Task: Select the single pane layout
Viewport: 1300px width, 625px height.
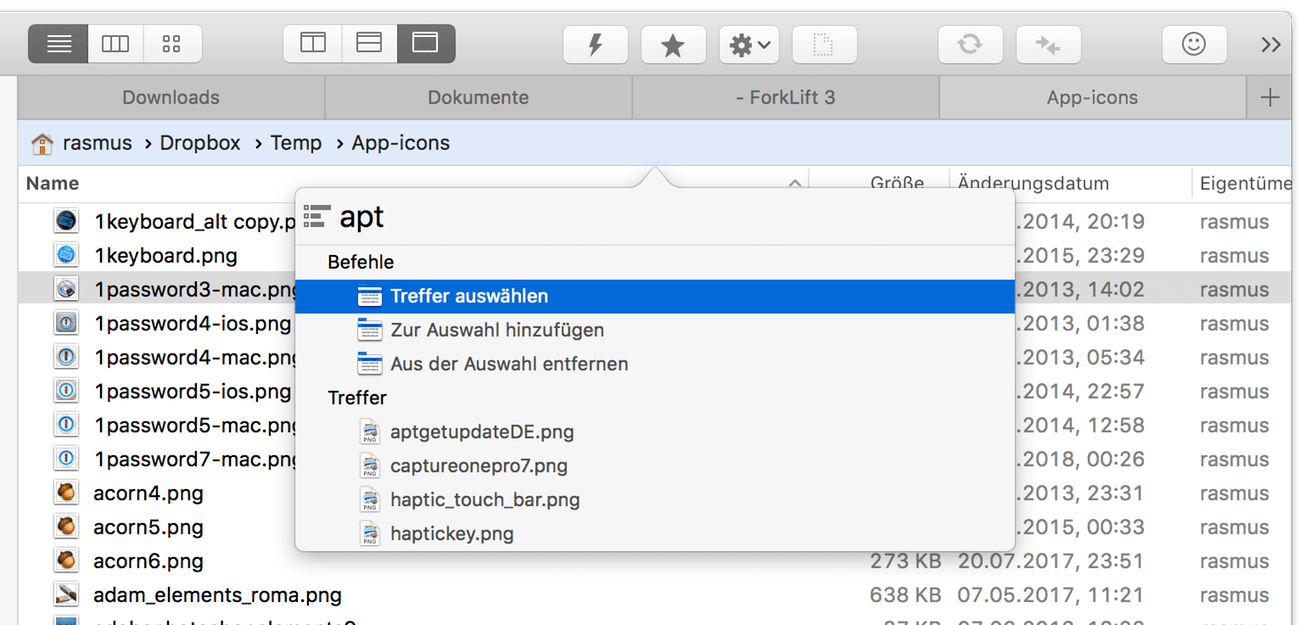Action: [426, 44]
